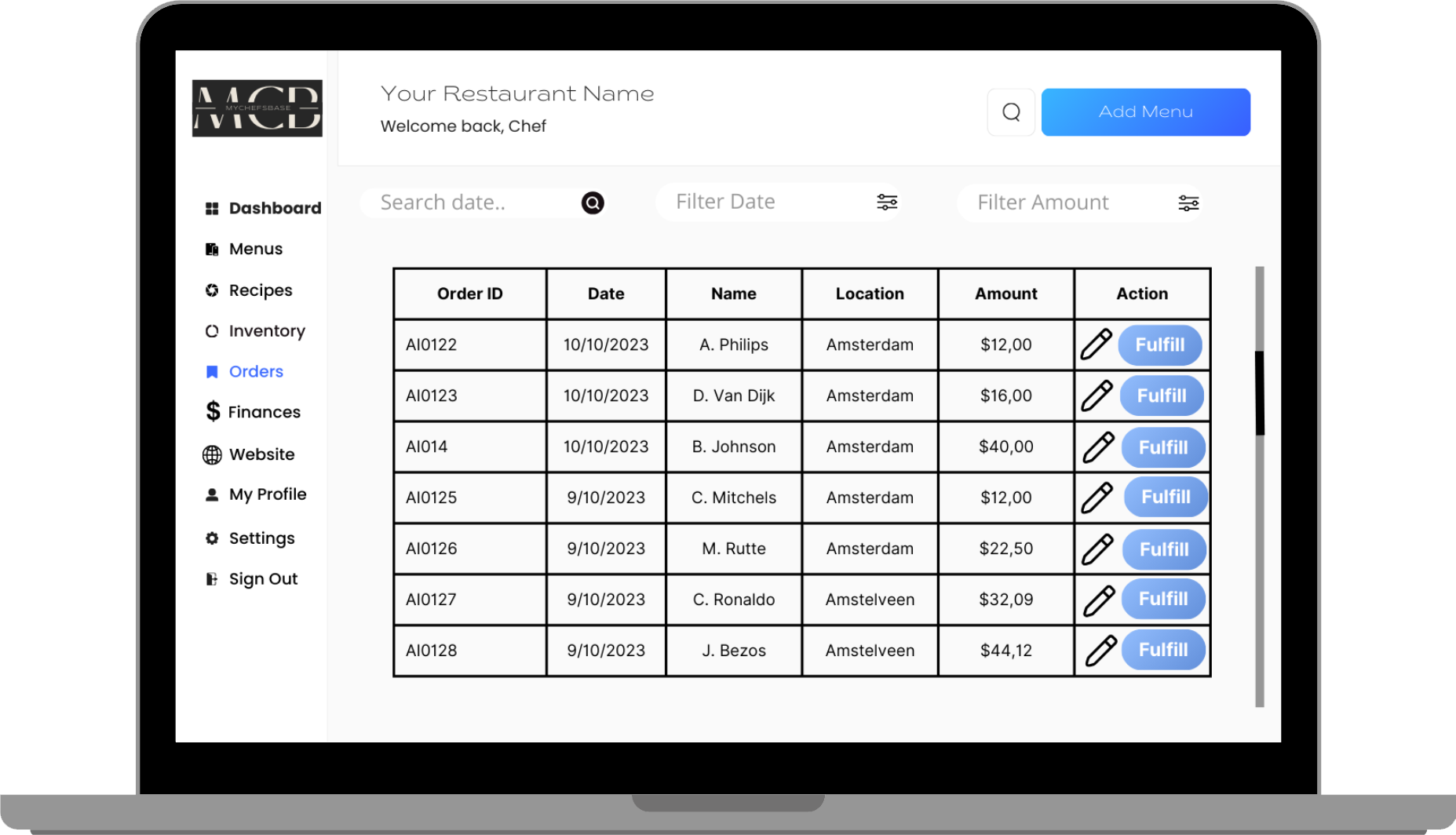Image resolution: width=1456 pixels, height=835 pixels.
Task: Edit order AI0125 with pencil icon
Action: click(1097, 498)
